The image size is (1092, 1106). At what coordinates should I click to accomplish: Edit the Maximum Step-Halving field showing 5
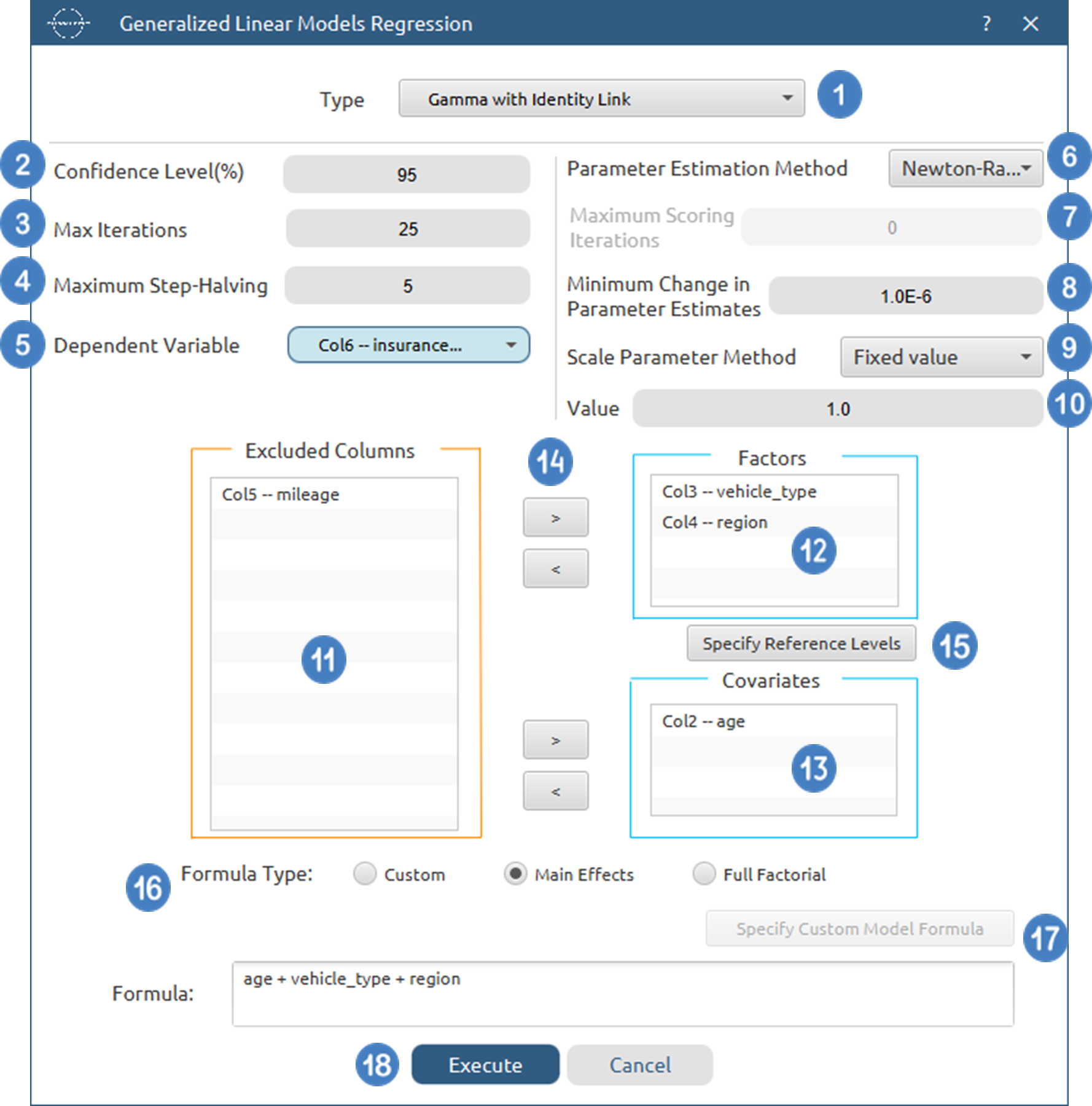407,286
